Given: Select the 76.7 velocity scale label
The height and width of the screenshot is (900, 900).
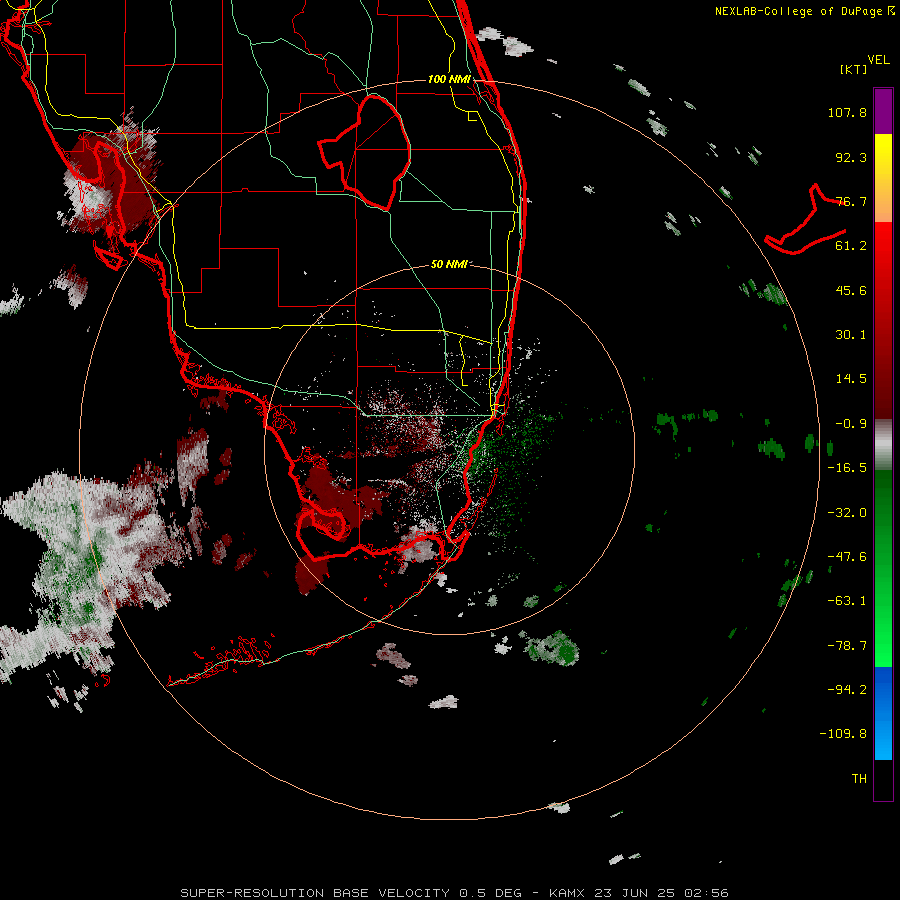Looking at the screenshot, I should [x=851, y=201].
